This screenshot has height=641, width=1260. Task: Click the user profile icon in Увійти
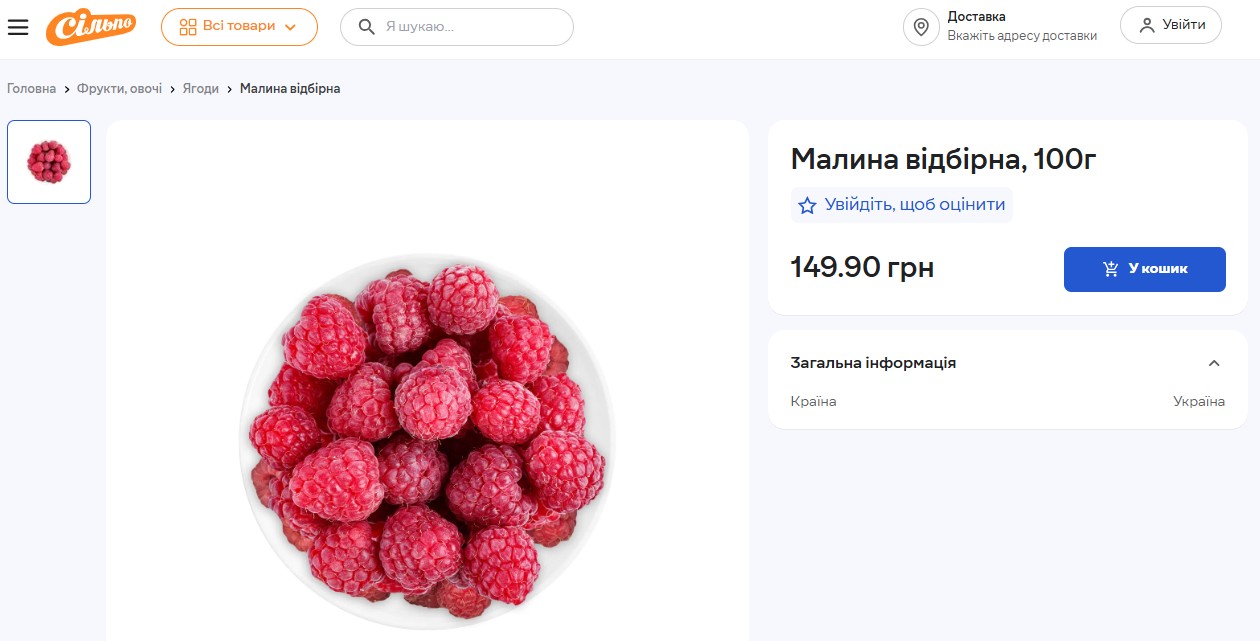1146,26
